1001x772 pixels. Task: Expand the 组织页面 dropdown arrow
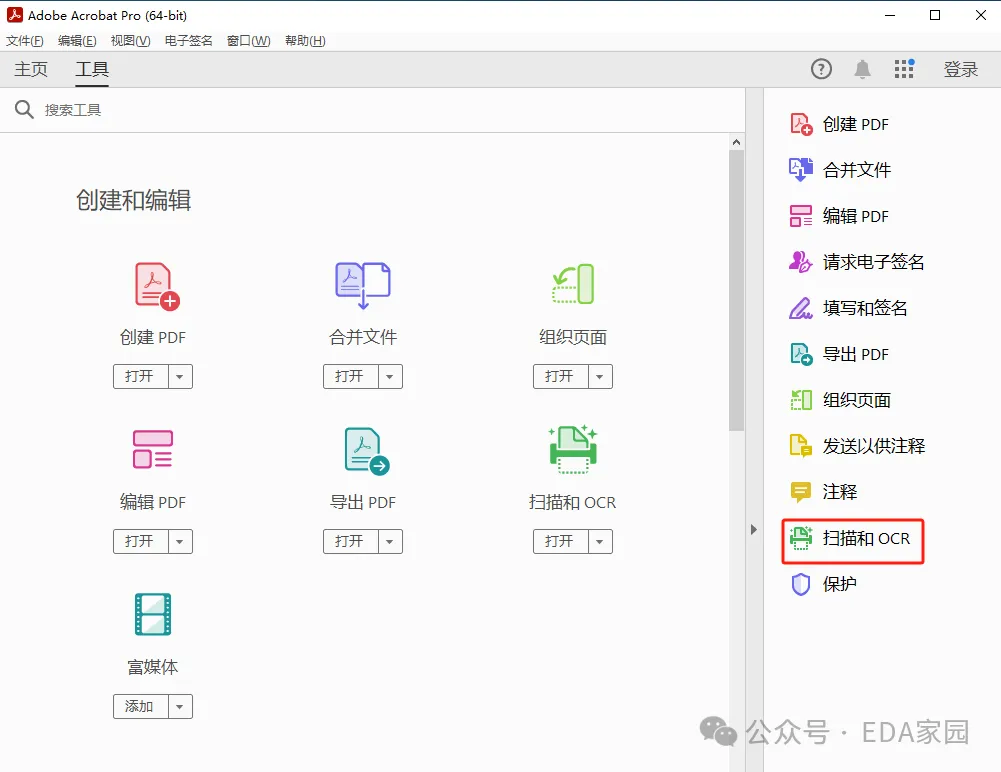pos(599,377)
